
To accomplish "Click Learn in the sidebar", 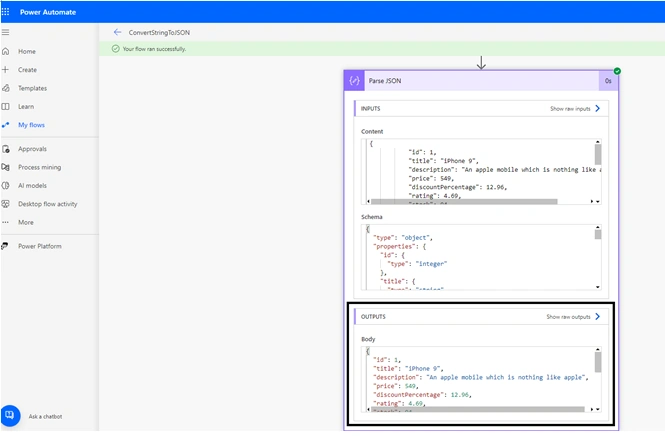I will tap(26, 106).
